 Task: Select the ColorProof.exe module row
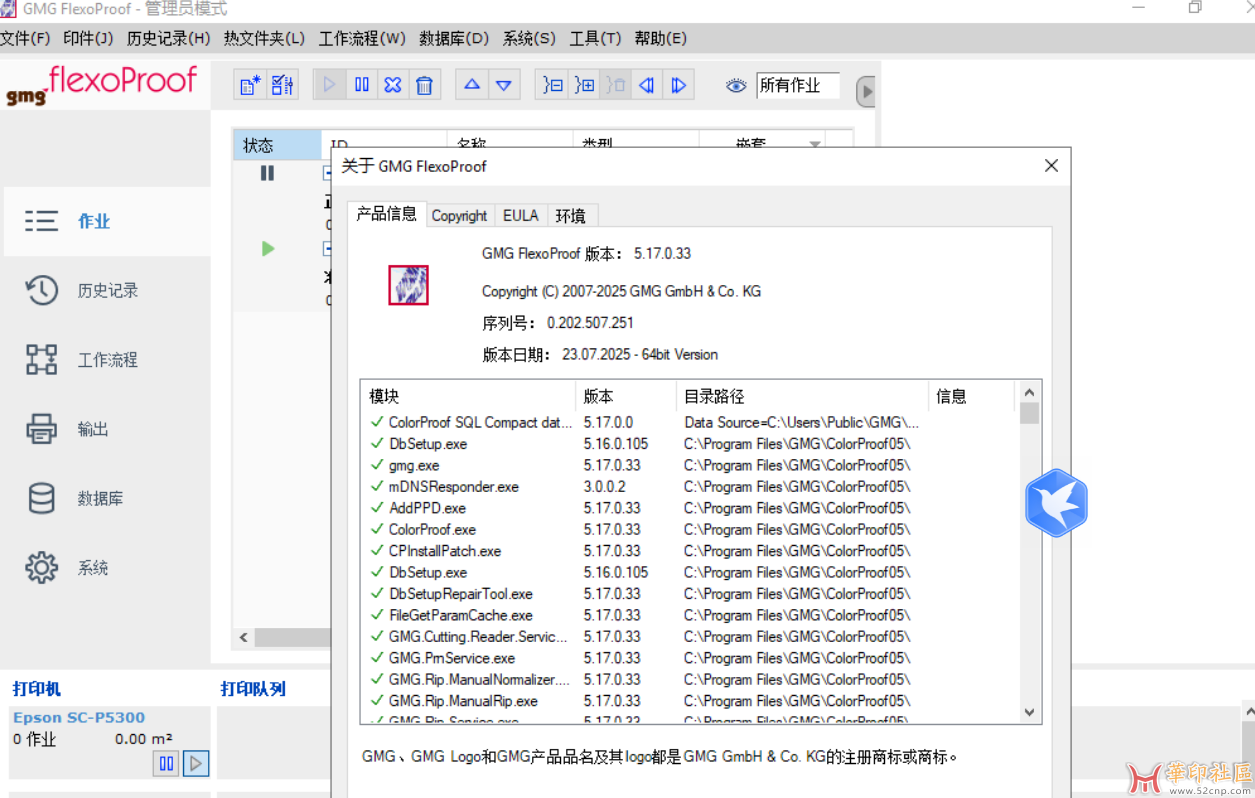690,529
